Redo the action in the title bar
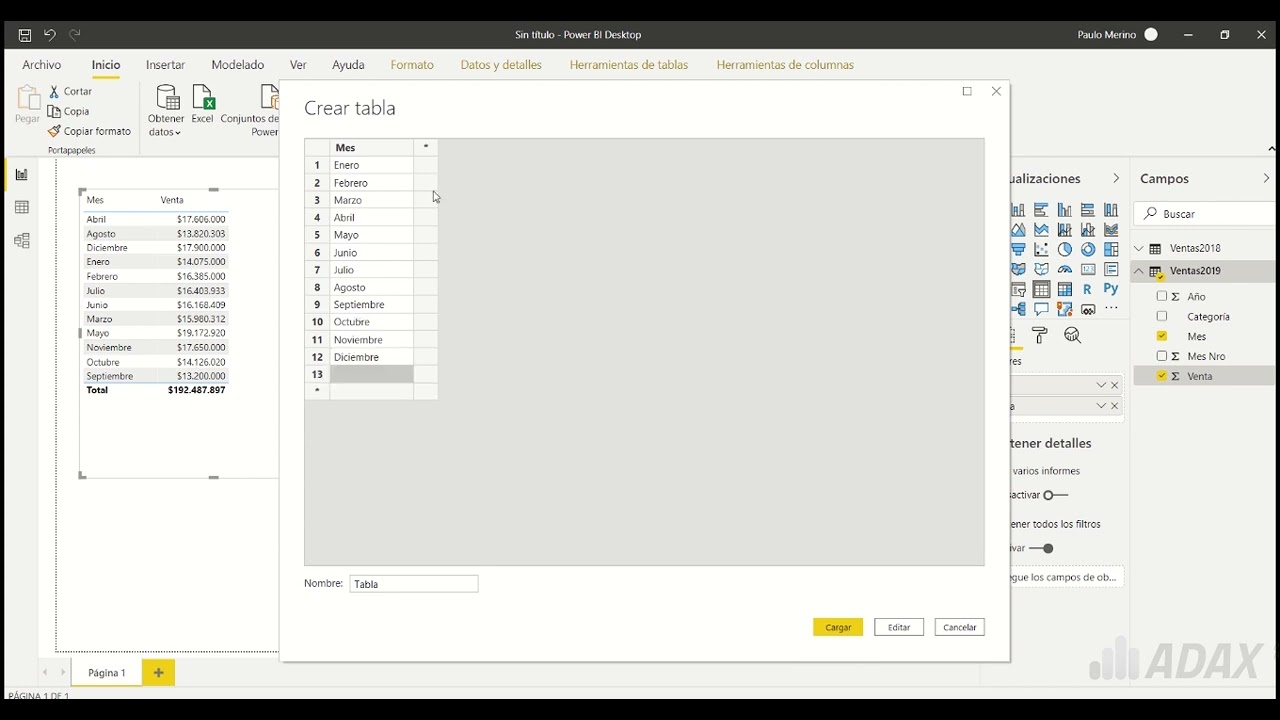 coord(74,35)
